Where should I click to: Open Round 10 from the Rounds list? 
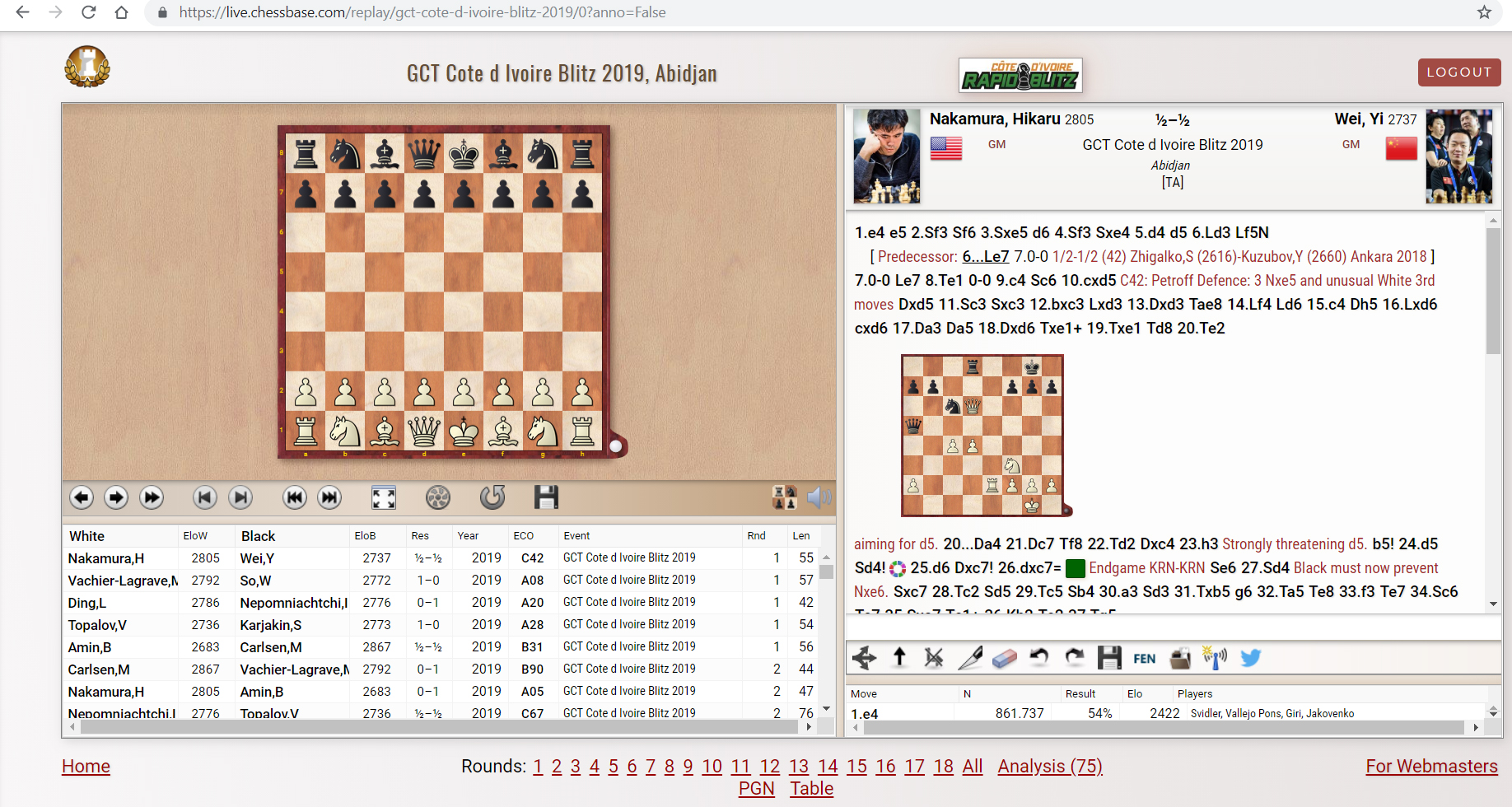tap(712, 767)
